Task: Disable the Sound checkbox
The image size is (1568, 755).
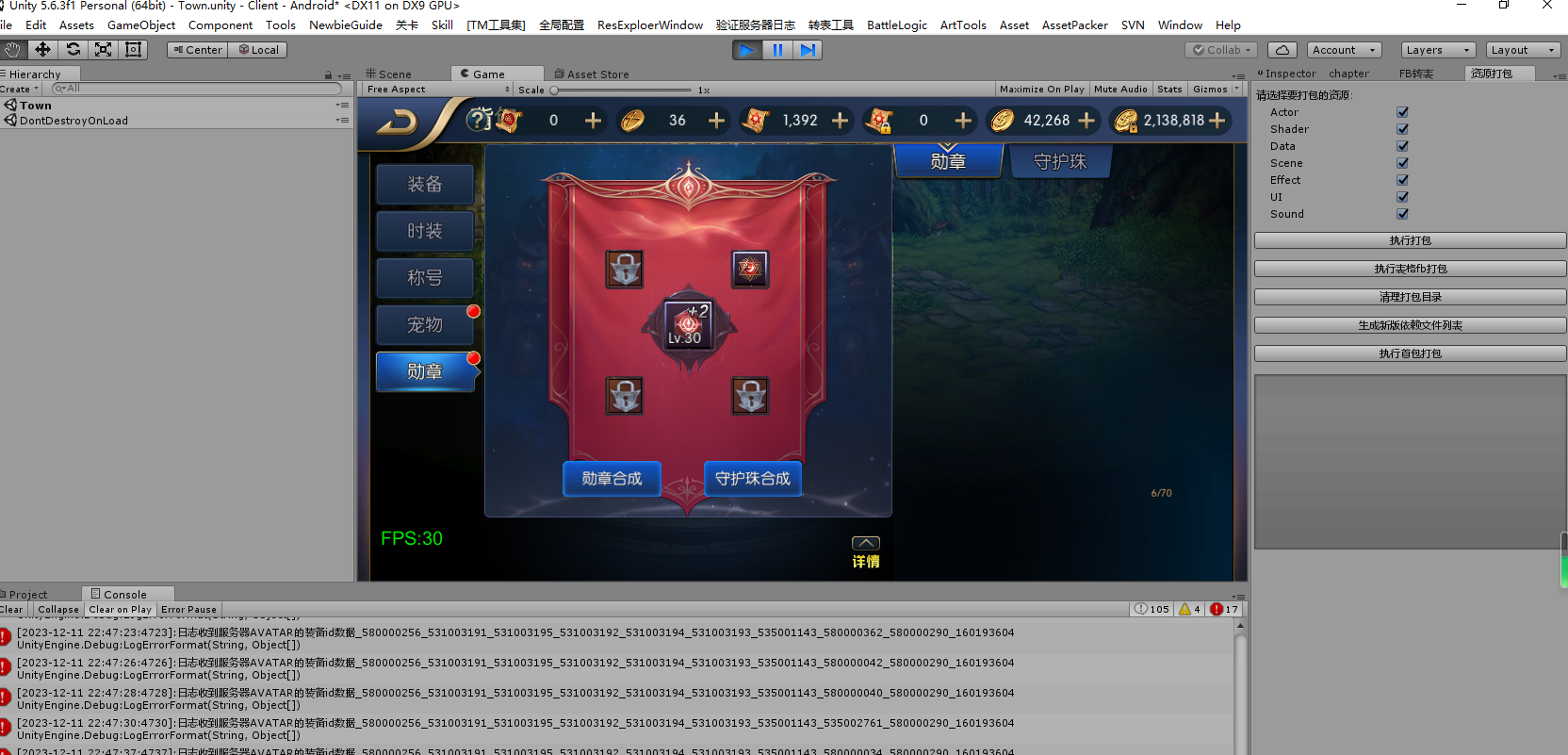Action: 1402,214
